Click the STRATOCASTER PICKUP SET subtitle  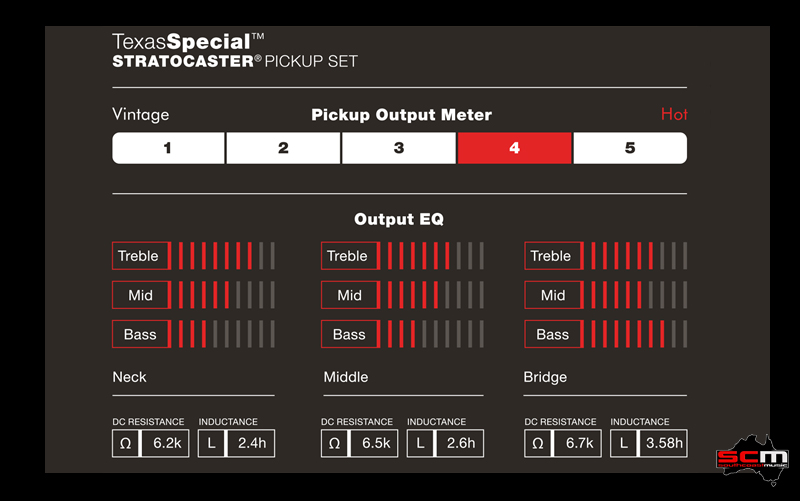click(x=235, y=61)
